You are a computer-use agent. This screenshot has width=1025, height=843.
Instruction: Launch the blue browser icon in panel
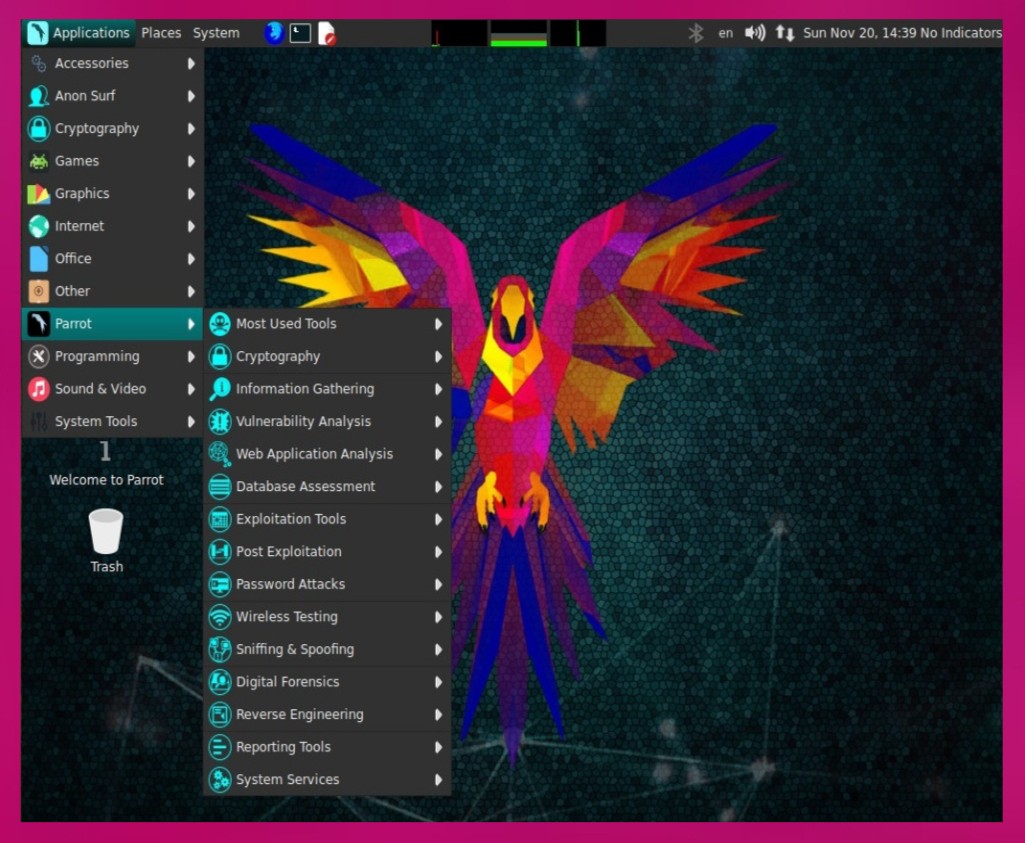[x=273, y=33]
